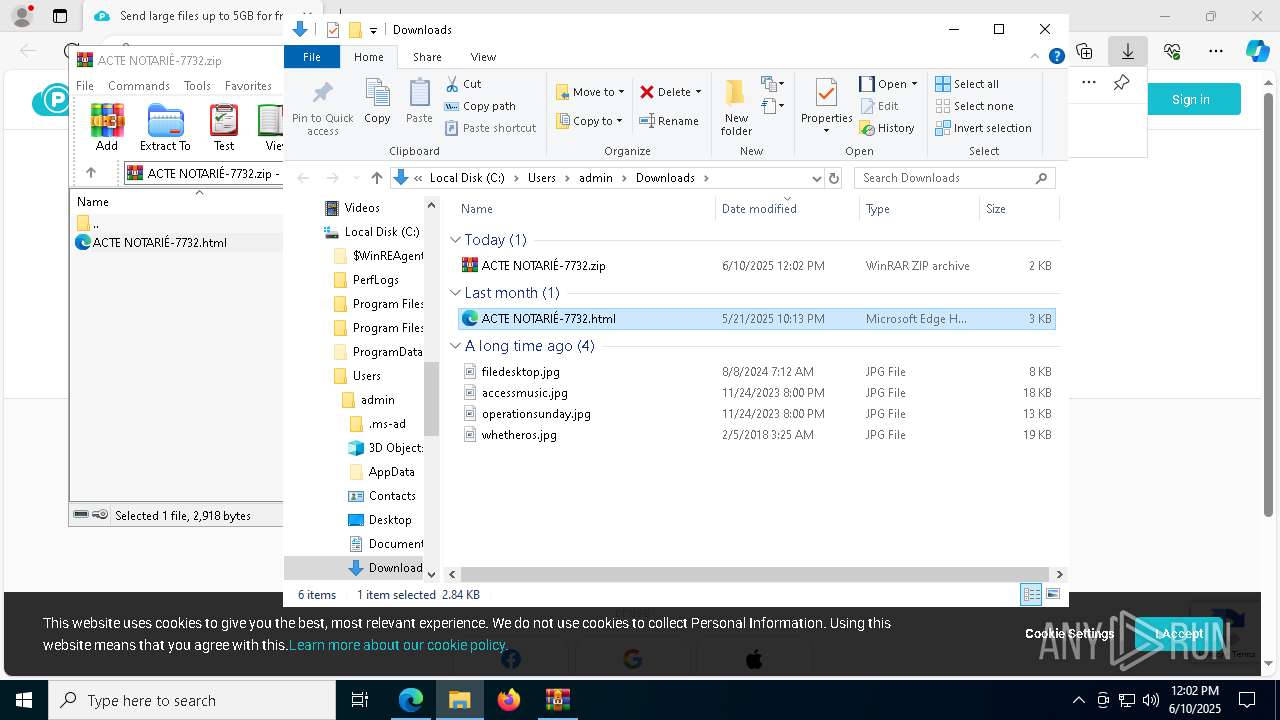This screenshot has width=1280, height=720.
Task: Click Copy path in ribbon
Action: 480,106
